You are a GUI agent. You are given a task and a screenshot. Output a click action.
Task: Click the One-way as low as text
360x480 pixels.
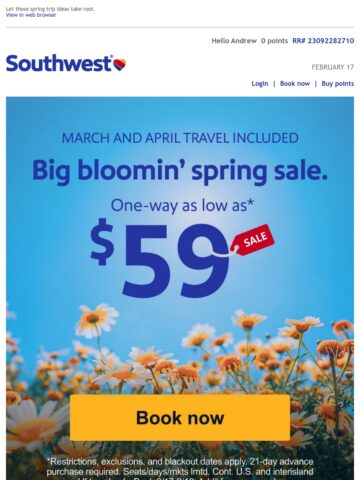182,205
